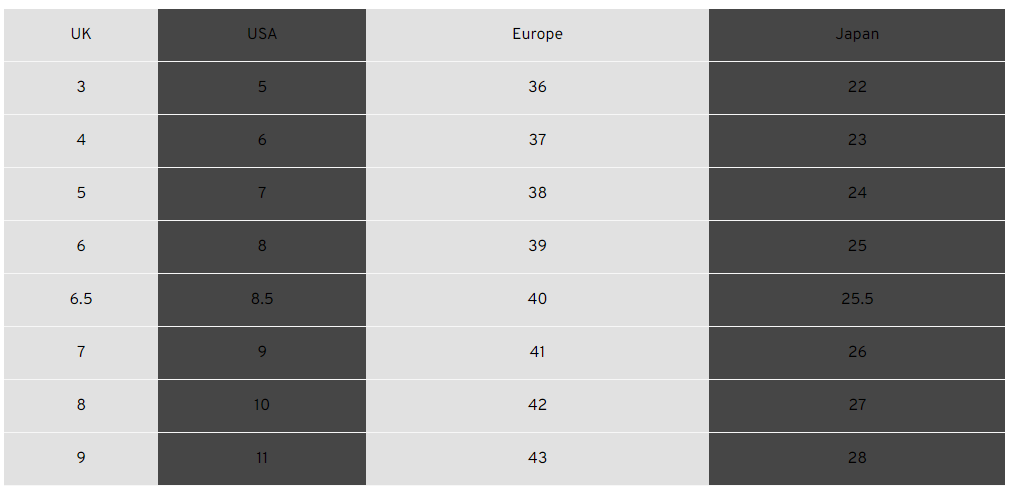The width and height of the screenshot is (1012, 494).
Task: Select Japan size 22 cell
Action: click(x=857, y=87)
